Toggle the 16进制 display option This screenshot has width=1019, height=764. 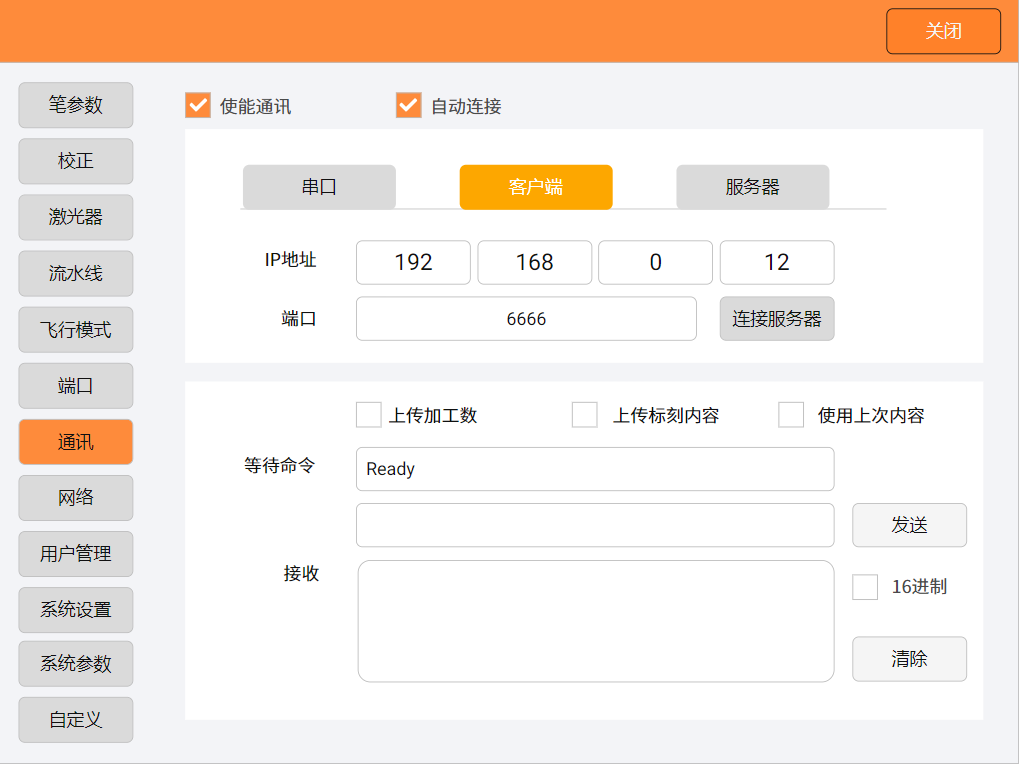pos(864,587)
